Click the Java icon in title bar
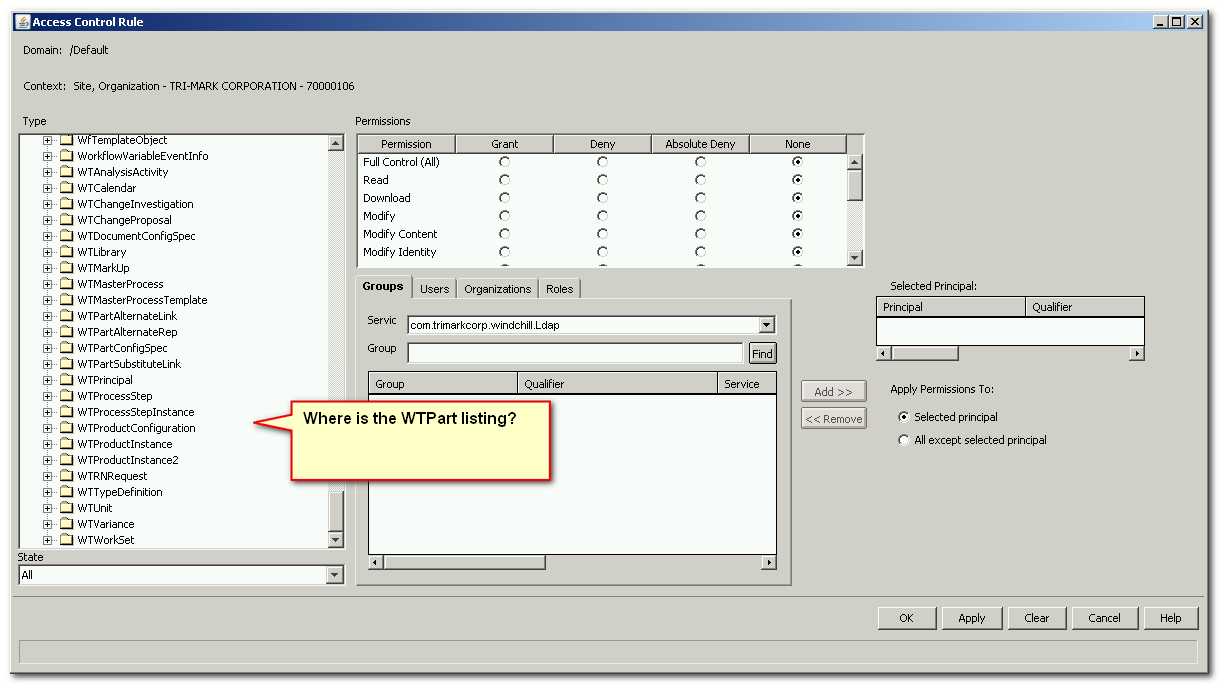The image size is (1220, 685). [x=22, y=22]
